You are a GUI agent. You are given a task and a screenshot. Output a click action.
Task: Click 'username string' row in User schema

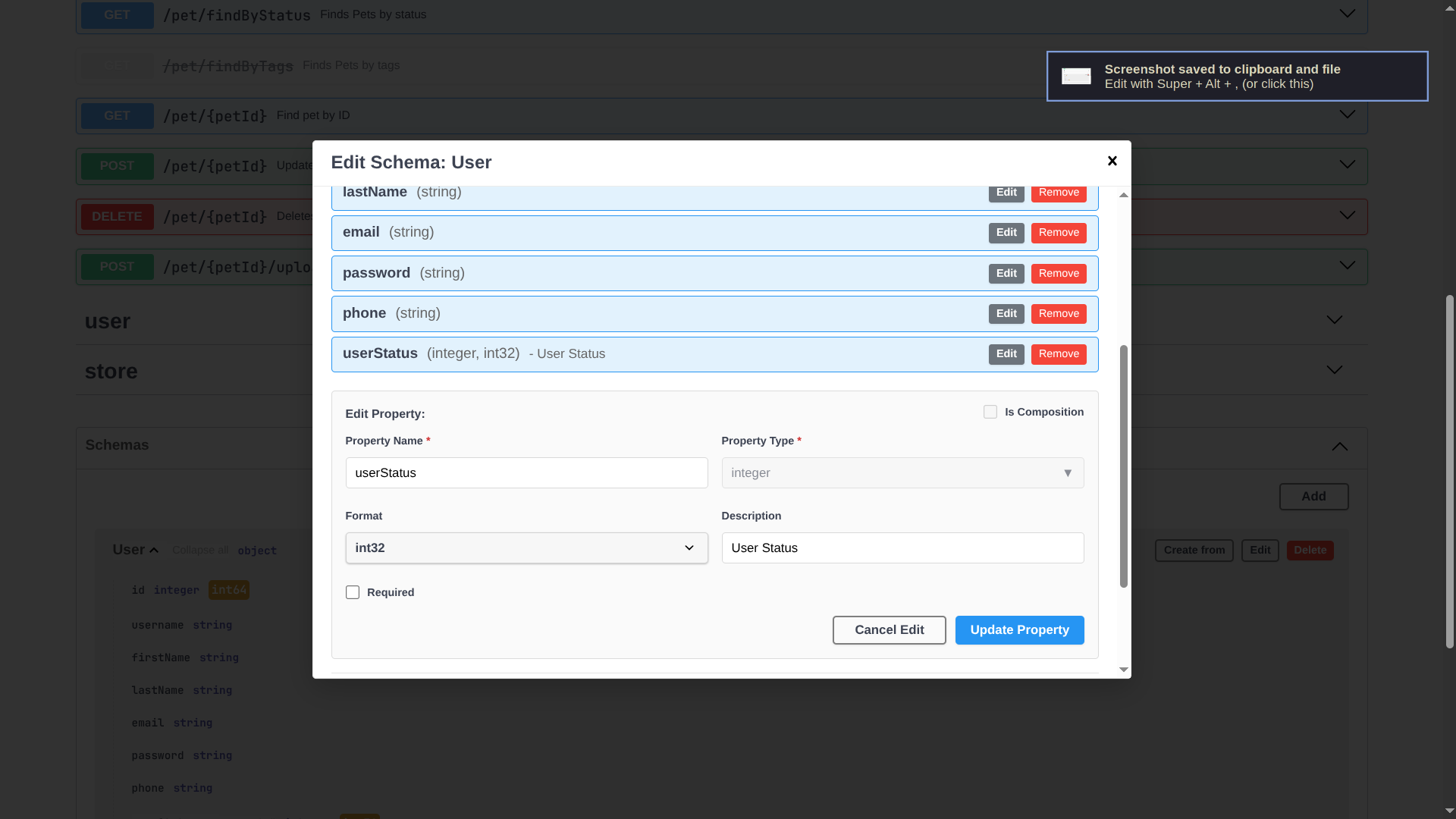182,625
